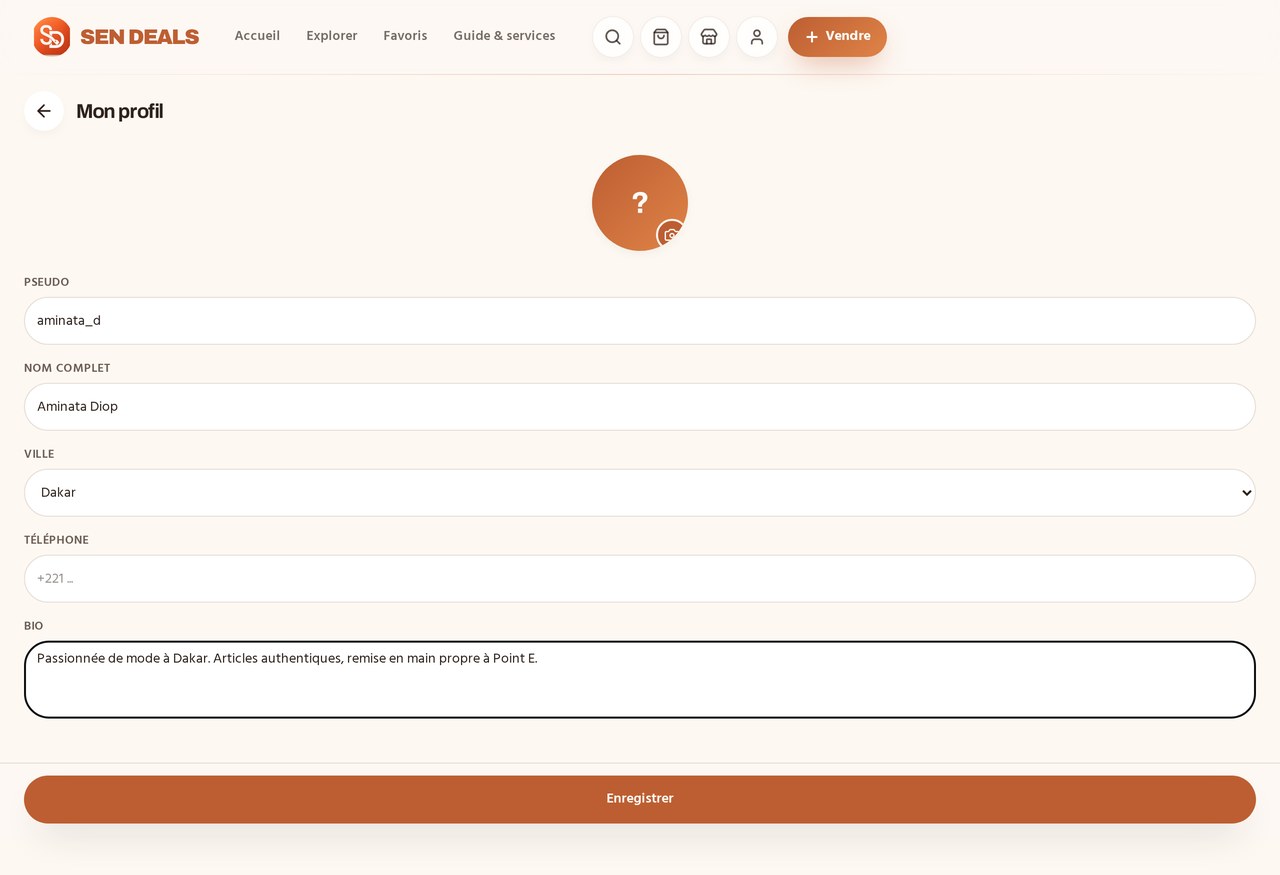Image resolution: width=1280 pixels, height=875 pixels.
Task: Focus the Pseudo field with aminata_d
Action: [640, 321]
